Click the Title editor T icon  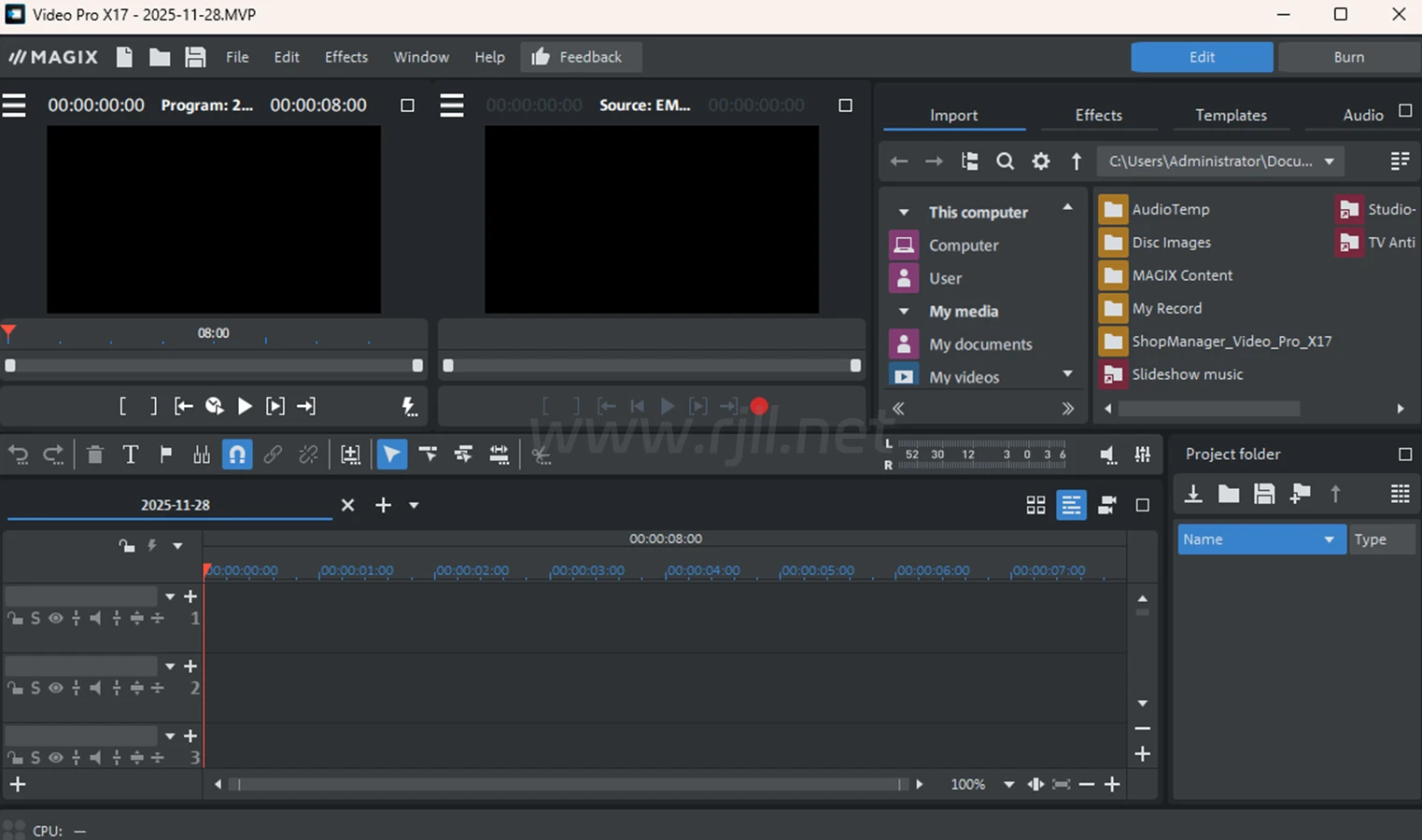click(x=130, y=455)
